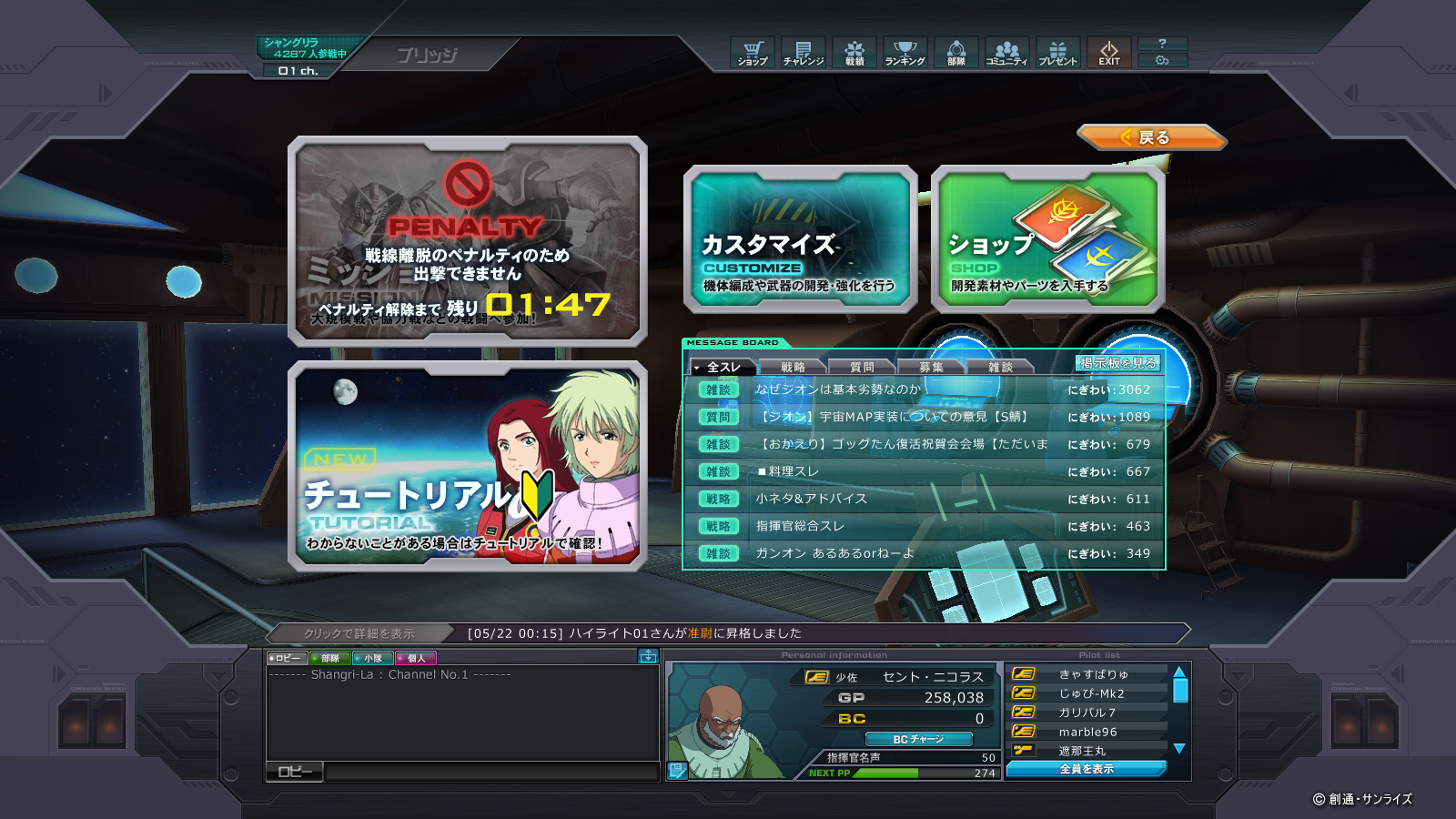Open the チュートリアル tutorial banner

(x=467, y=466)
